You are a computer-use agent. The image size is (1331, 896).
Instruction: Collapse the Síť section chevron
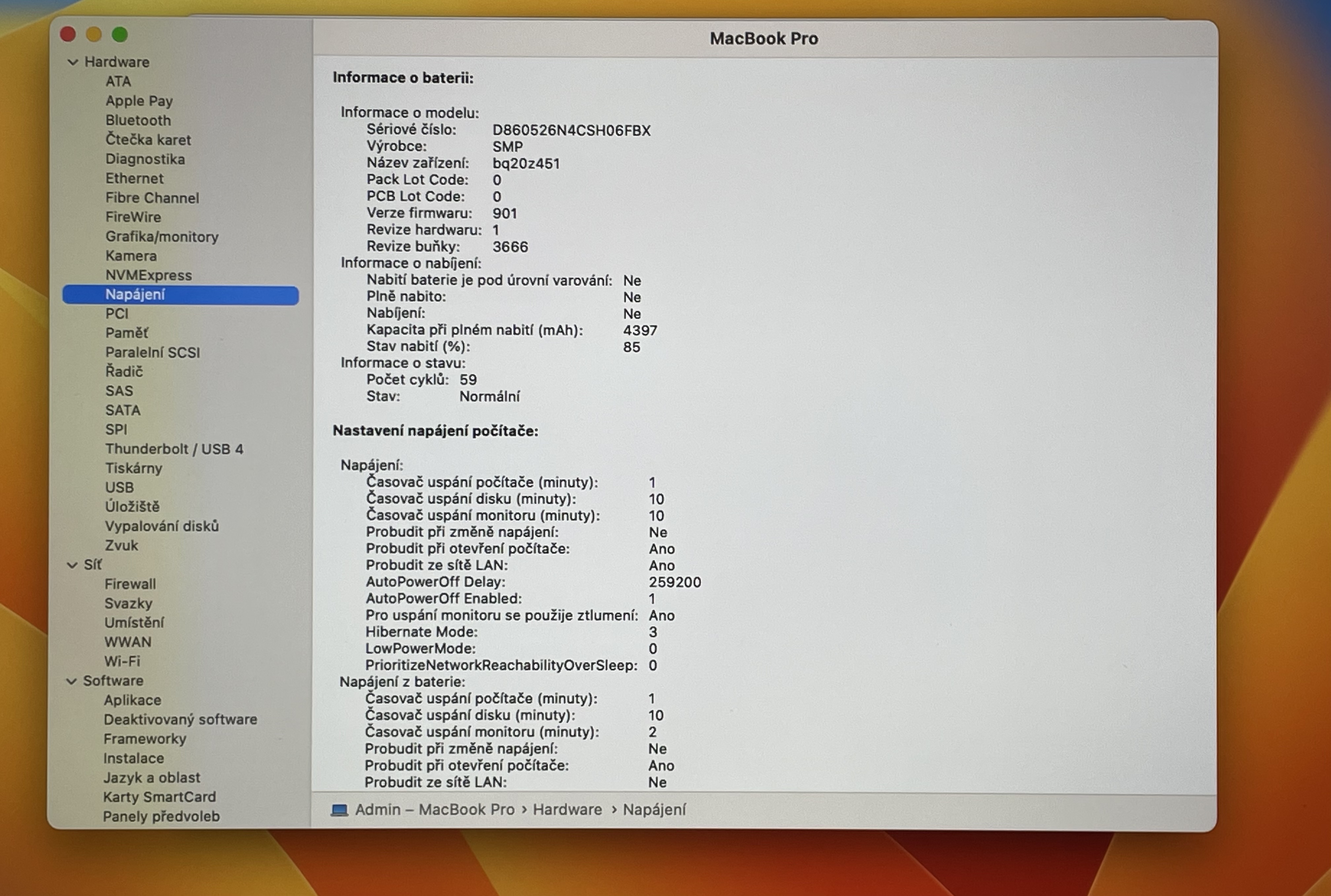(x=72, y=565)
